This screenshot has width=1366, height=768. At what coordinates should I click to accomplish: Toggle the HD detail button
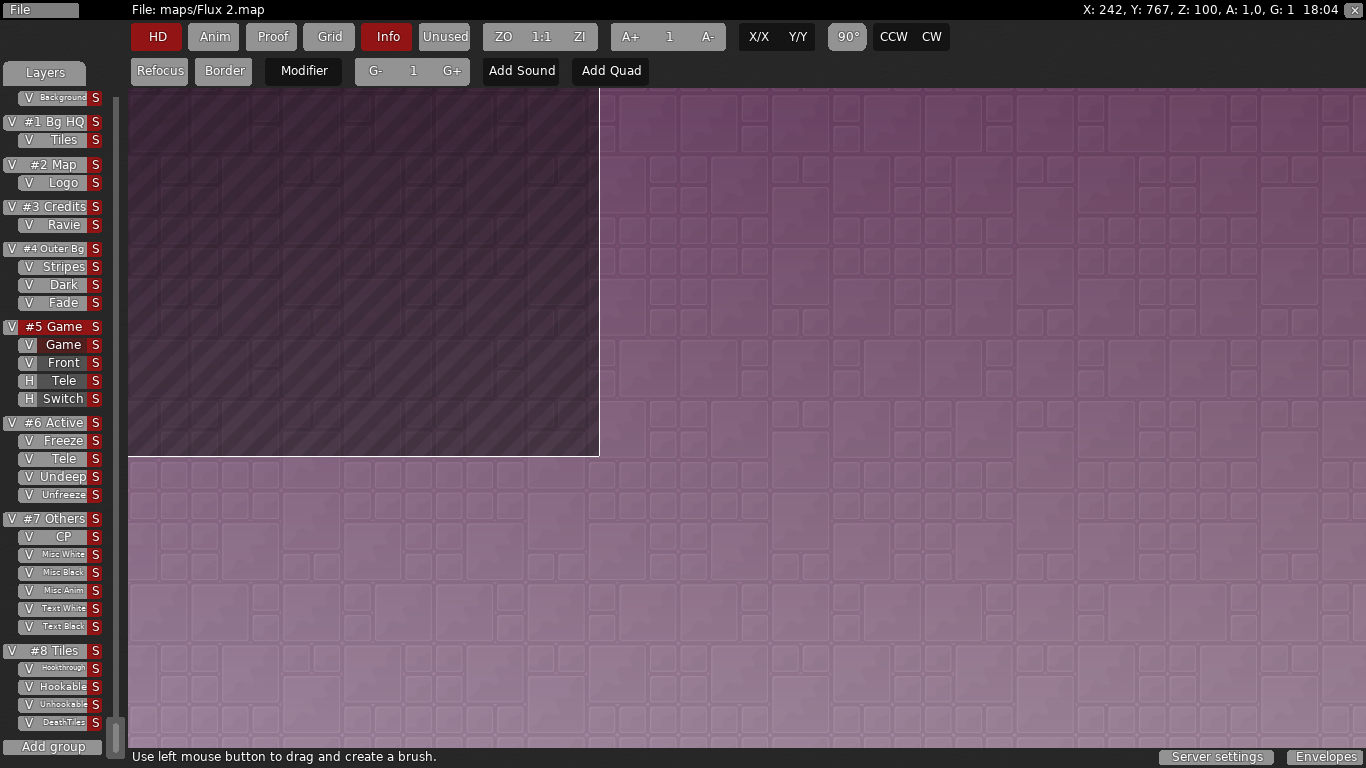tap(157, 37)
